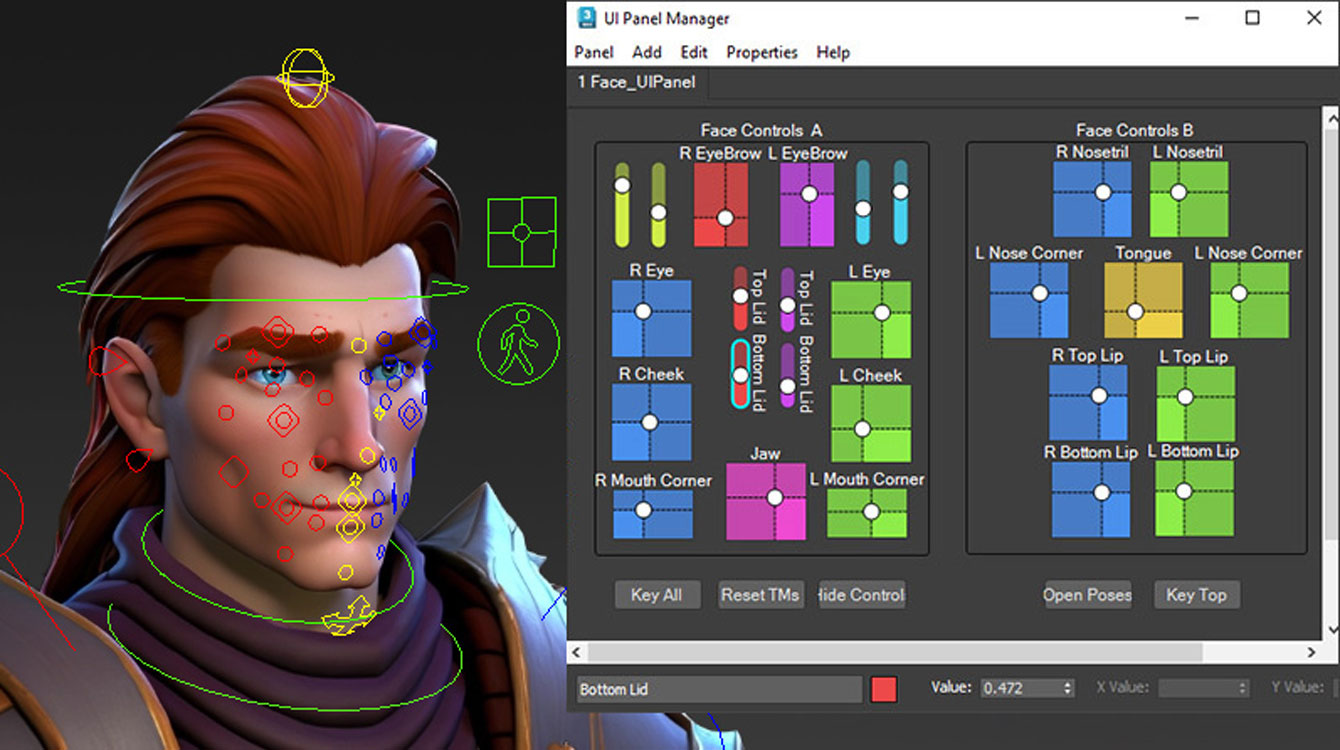Open Poses for the face rig
The width and height of the screenshot is (1340, 750).
pyautogui.click(x=1088, y=594)
